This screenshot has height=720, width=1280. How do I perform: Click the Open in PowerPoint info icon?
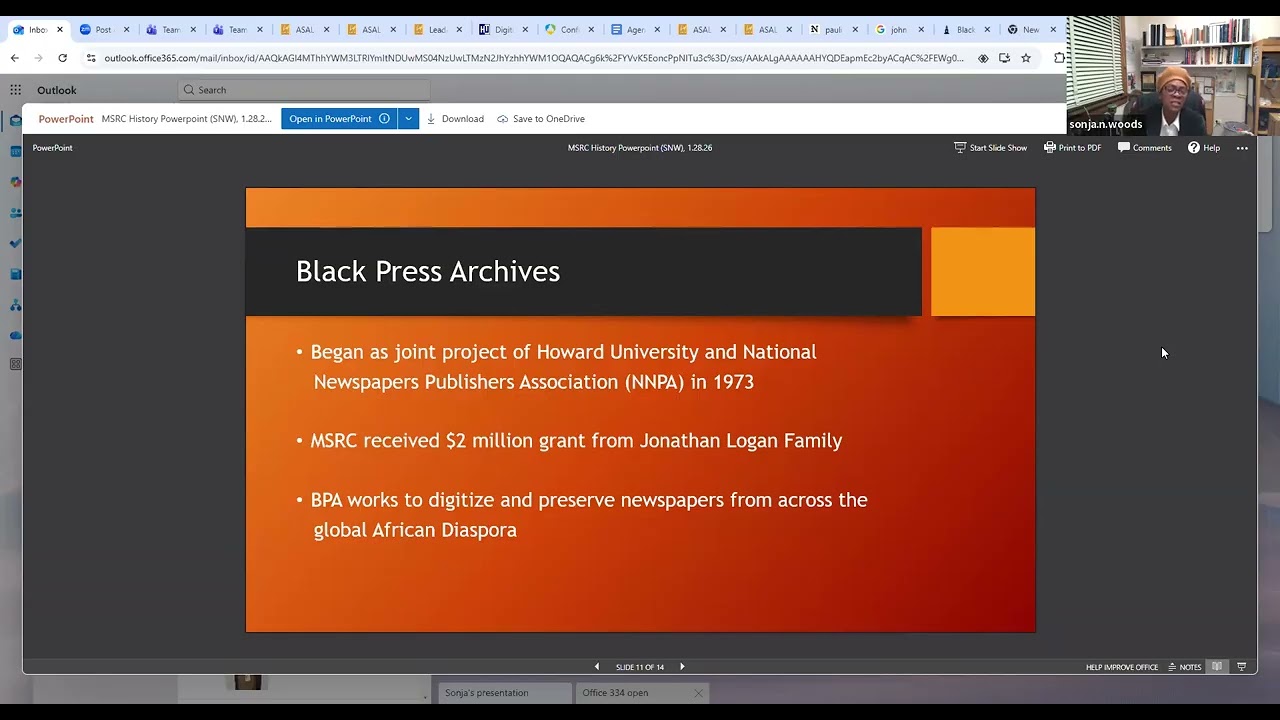384,119
